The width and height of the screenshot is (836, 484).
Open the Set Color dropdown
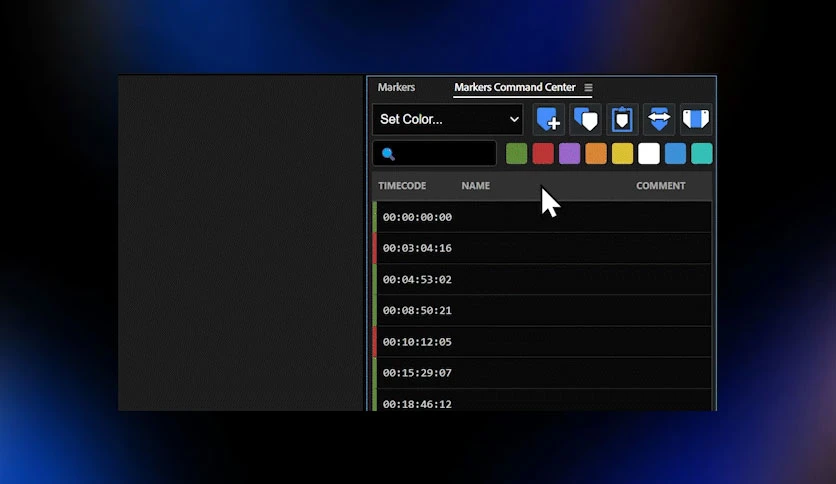pyautogui.click(x=448, y=119)
